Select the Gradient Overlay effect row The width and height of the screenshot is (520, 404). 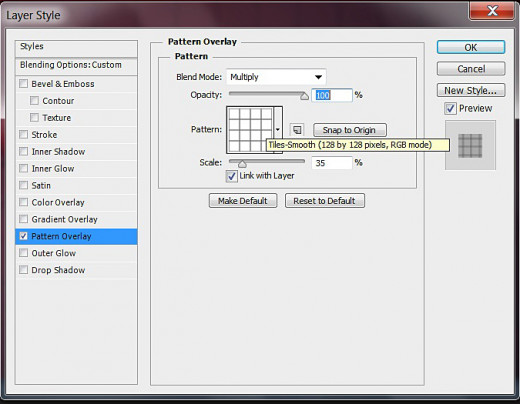[76, 219]
